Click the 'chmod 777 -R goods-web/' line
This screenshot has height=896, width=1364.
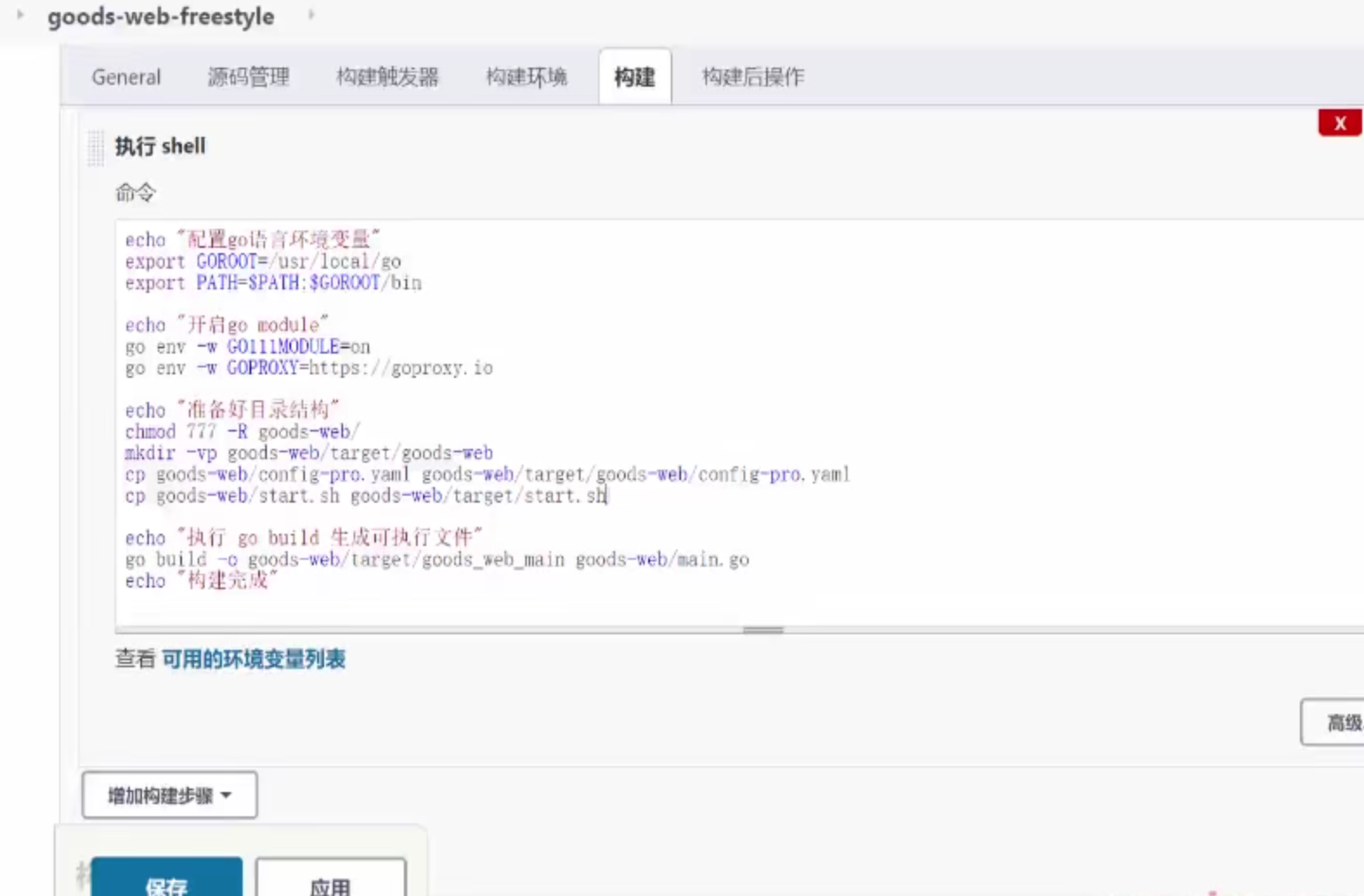tap(243, 432)
